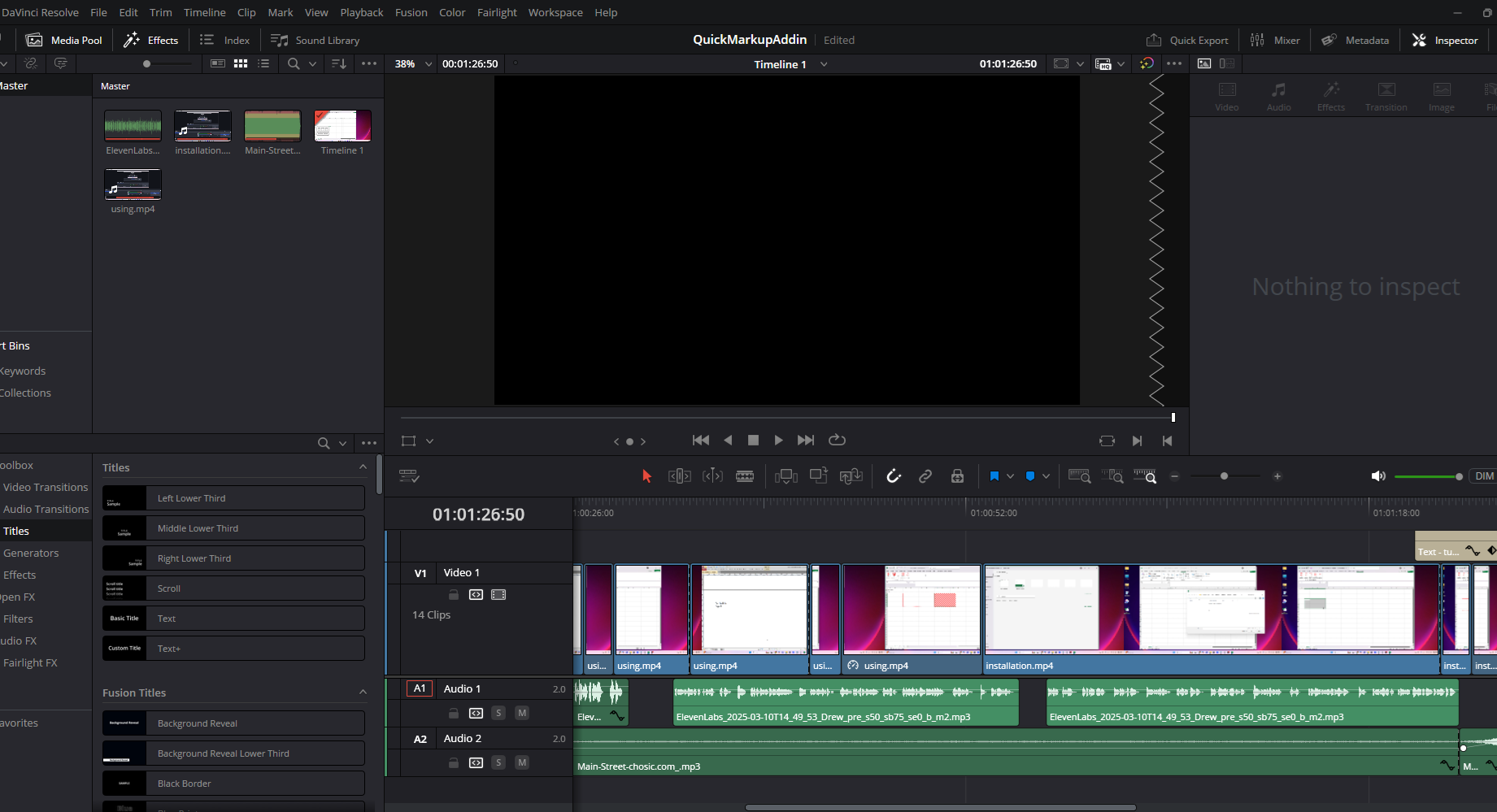This screenshot has height=812, width=1497.
Task: Open the flag color dropdown arrow
Action: [x=1011, y=476]
